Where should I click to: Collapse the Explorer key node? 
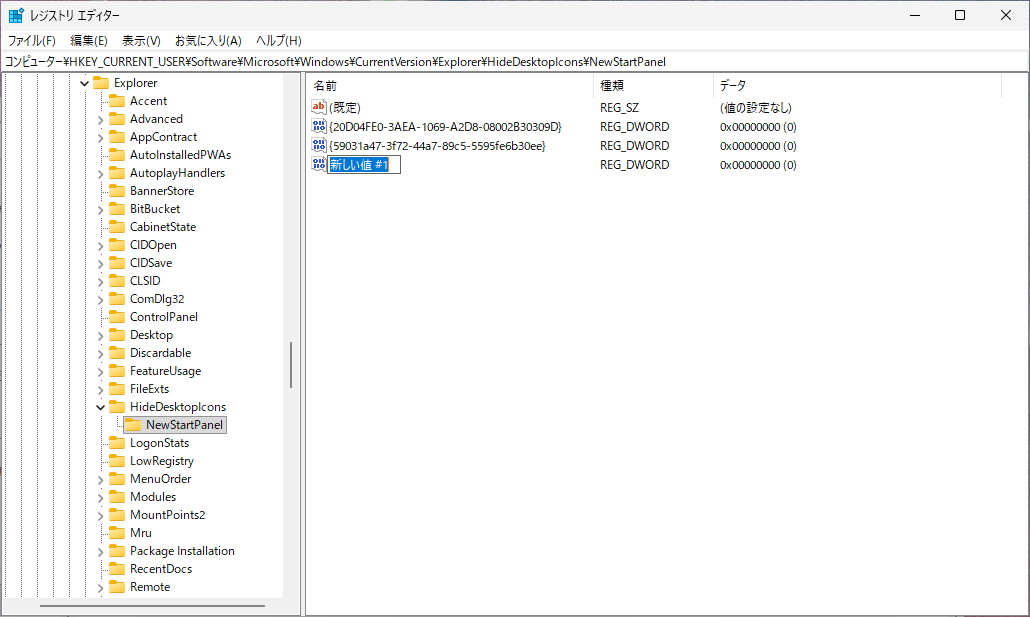[85, 83]
